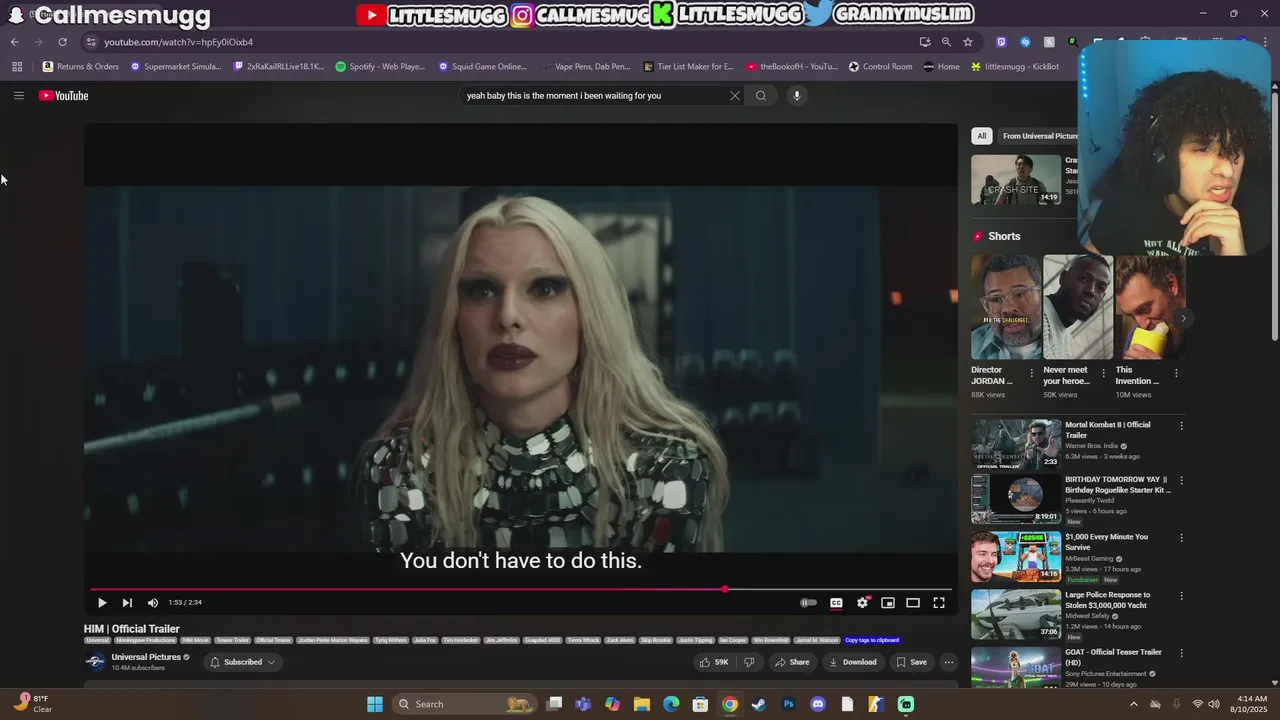The height and width of the screenshot is (720, 1280).
Task: Select From Universal Pictures filter chip
Action: [x=1038, y=136]
